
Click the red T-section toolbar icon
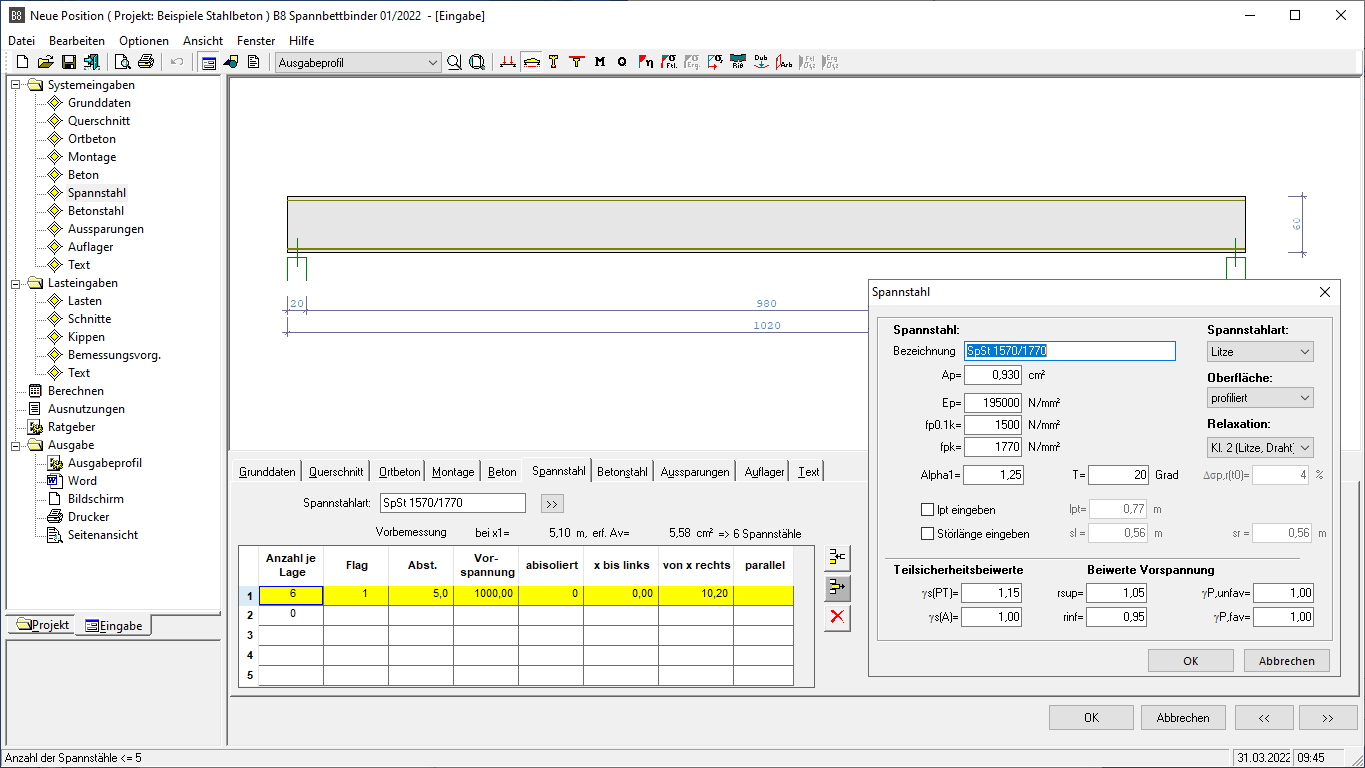point(577,62)
